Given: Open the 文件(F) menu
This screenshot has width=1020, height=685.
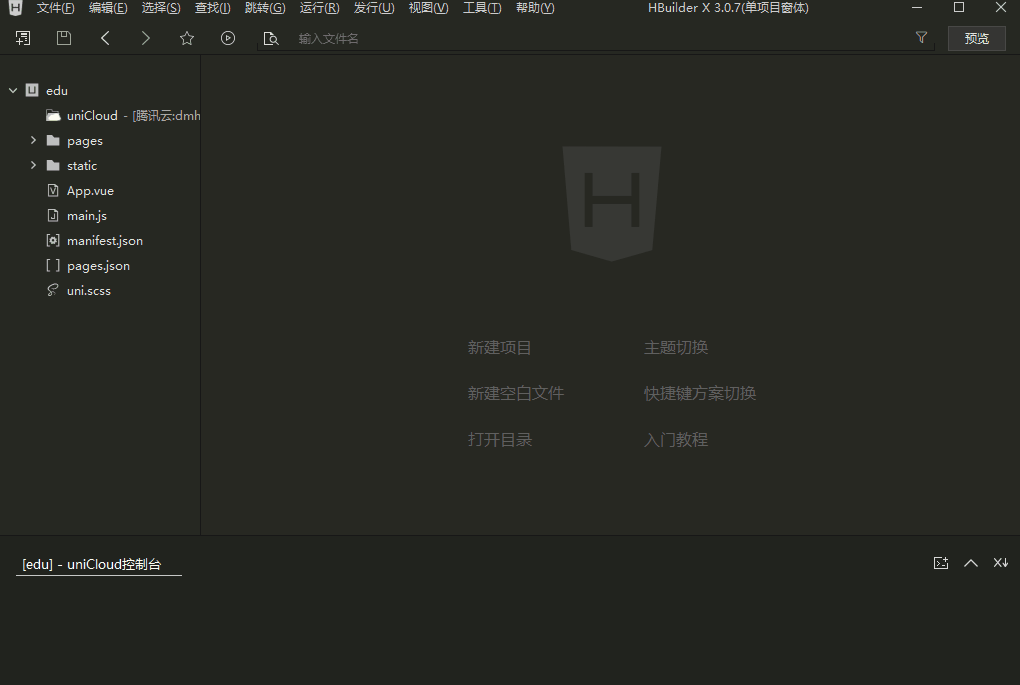Looking at the screenshot, I should click(55, 8).
